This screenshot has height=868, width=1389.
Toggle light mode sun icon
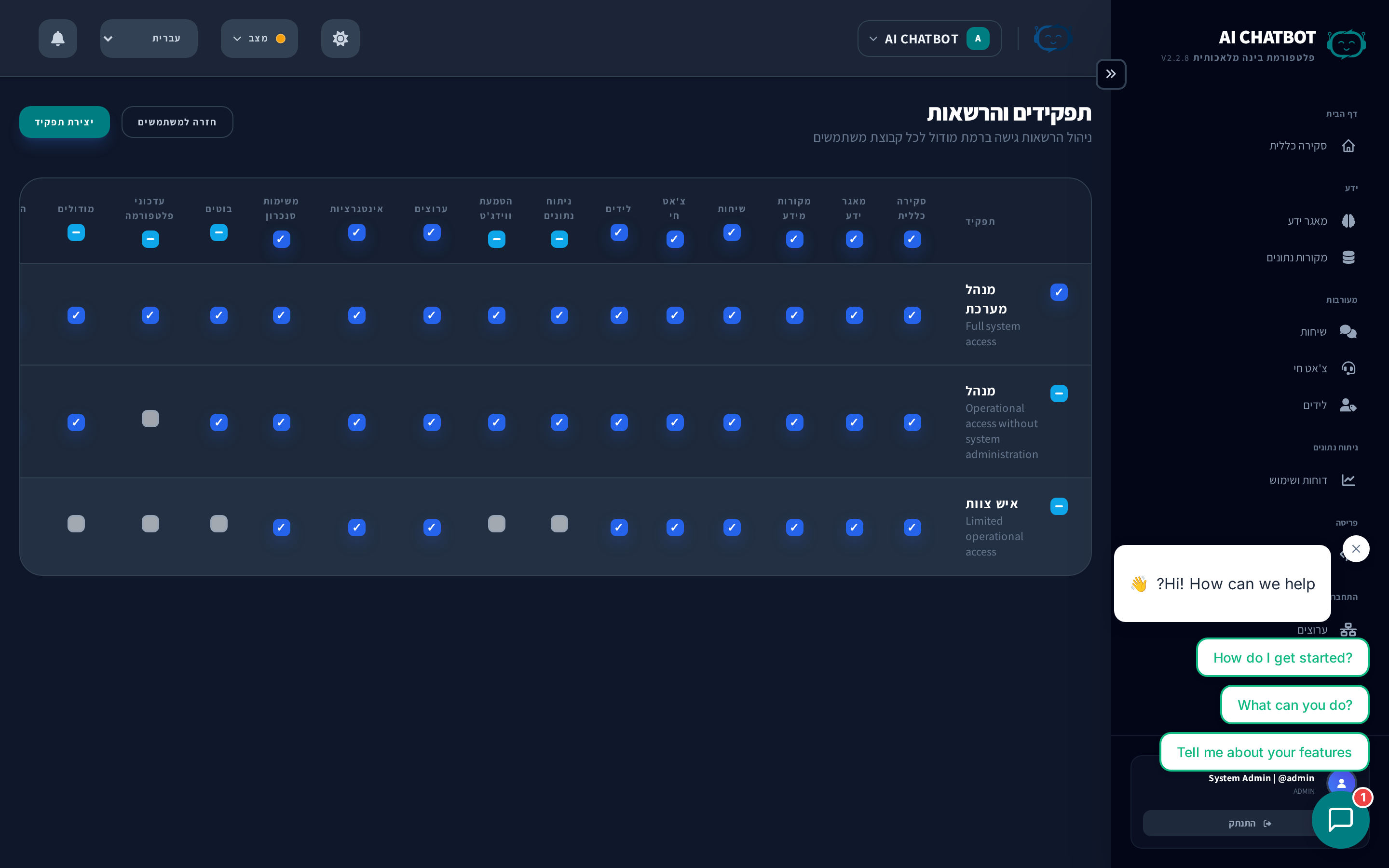tap(340, 39)
